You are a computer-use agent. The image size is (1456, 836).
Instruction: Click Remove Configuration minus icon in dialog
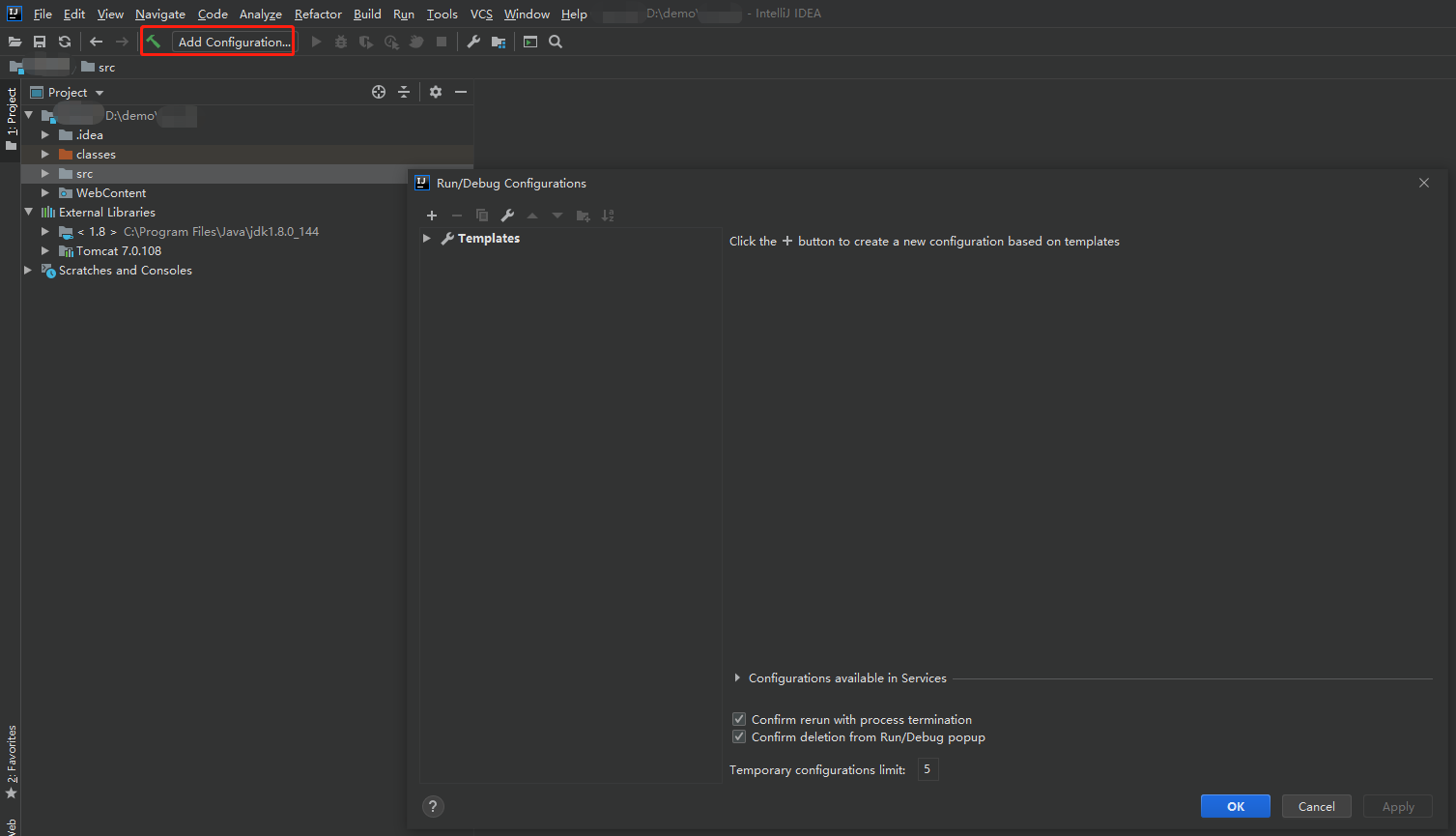457,216
